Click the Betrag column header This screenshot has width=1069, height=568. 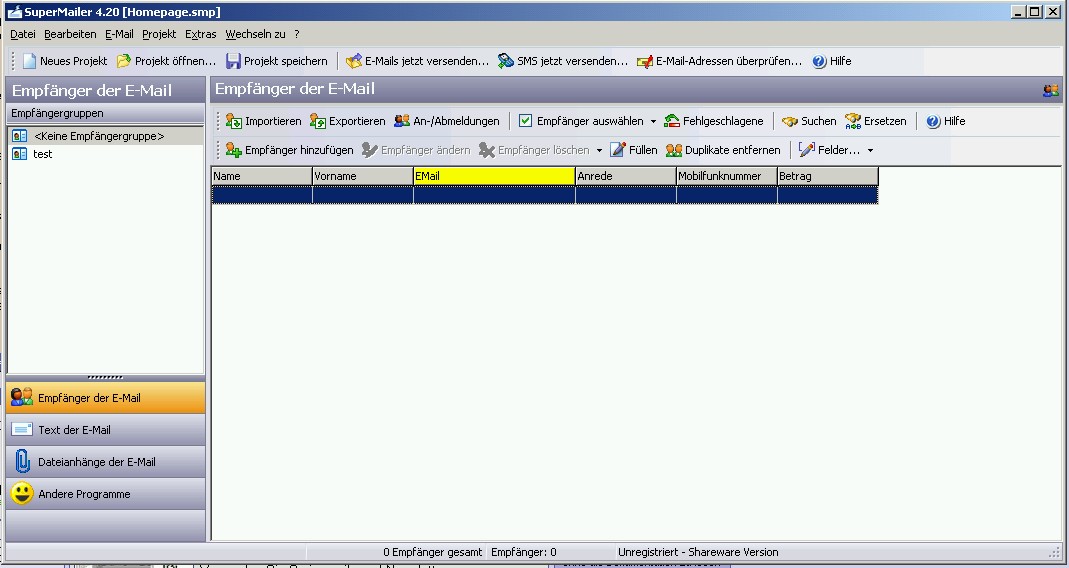pyautogui.click(x=828, y=176)
